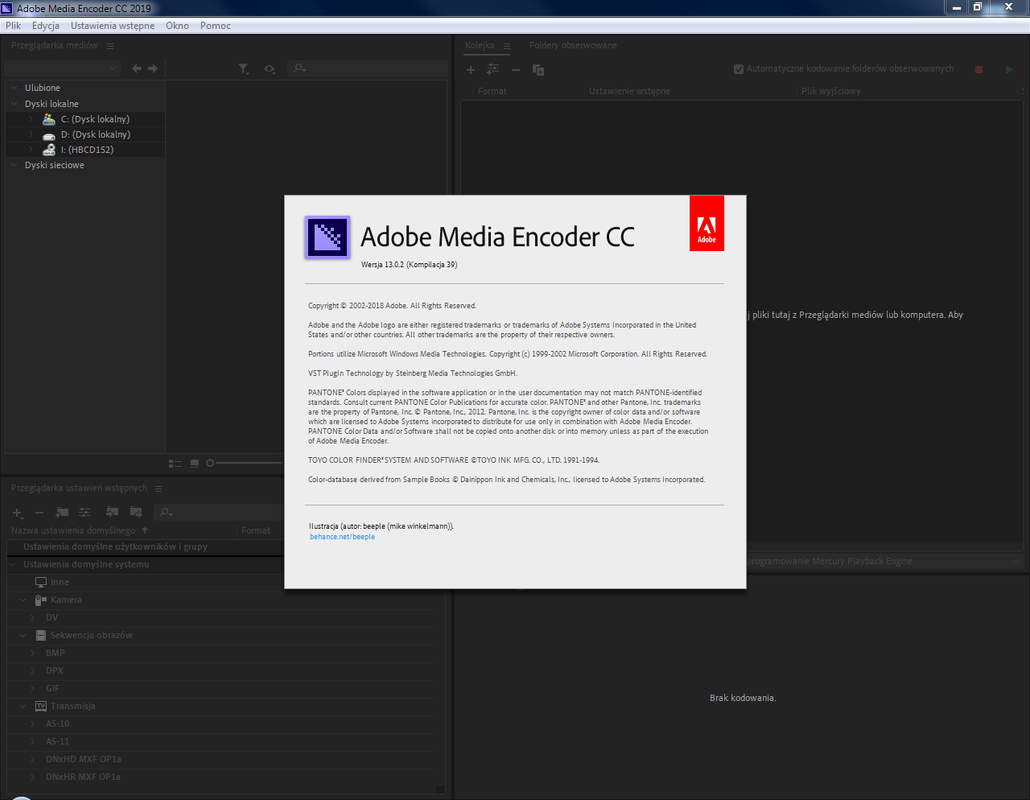
Task: Click the Media Browser search input field
Action: [368, 68]
